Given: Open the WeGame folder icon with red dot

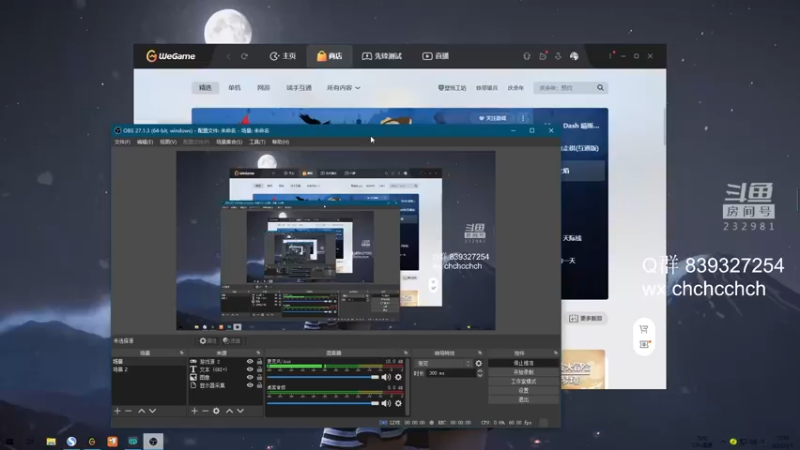Looking at the screenshot, I should [x=543, y=56].
